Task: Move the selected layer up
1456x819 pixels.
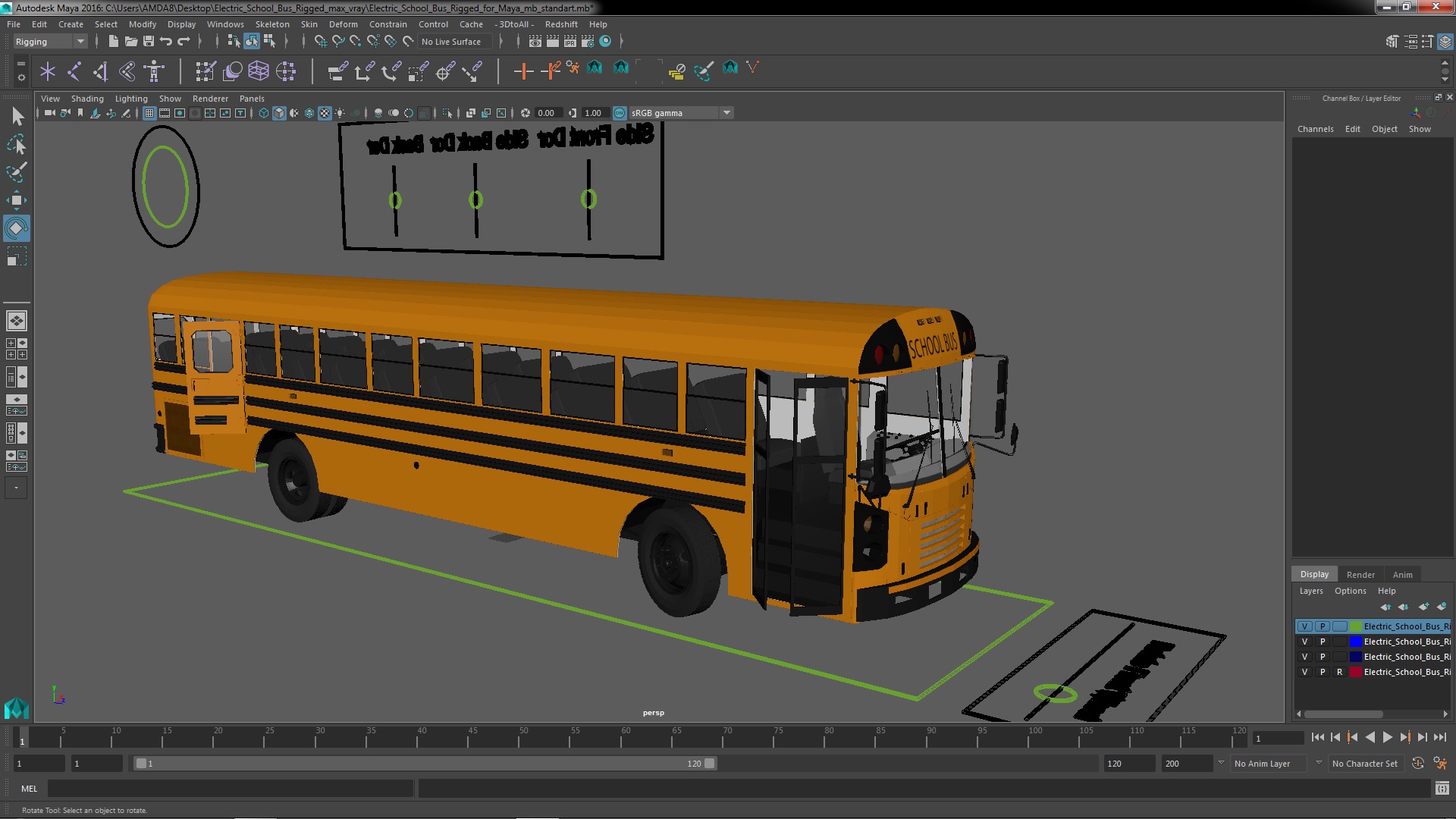Action: coord(1385,607)
